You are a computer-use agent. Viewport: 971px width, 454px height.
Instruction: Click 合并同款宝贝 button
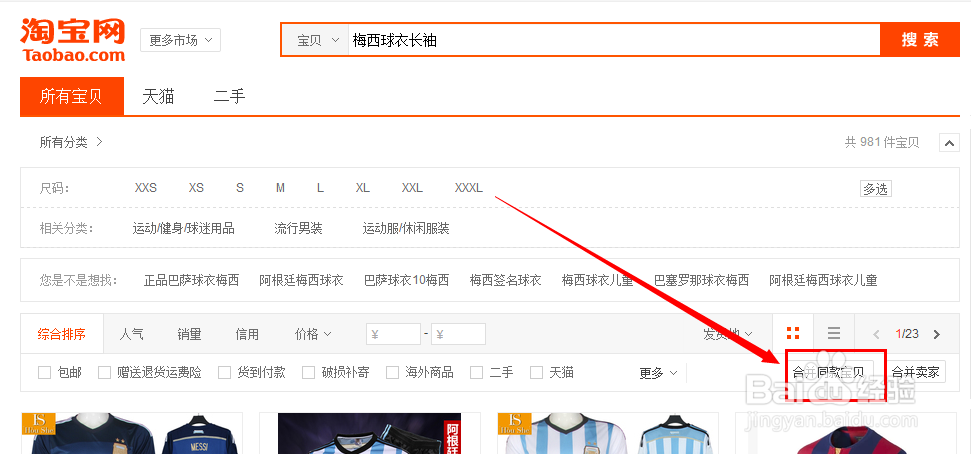point(829,372)
